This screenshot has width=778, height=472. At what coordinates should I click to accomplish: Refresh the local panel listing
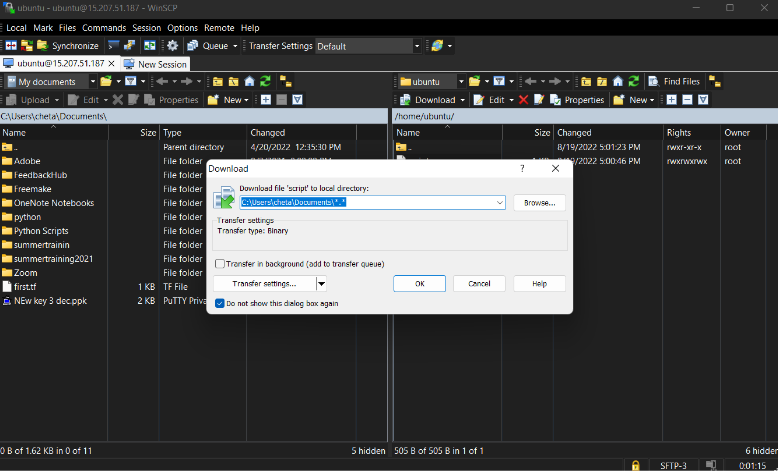(265, 81)
